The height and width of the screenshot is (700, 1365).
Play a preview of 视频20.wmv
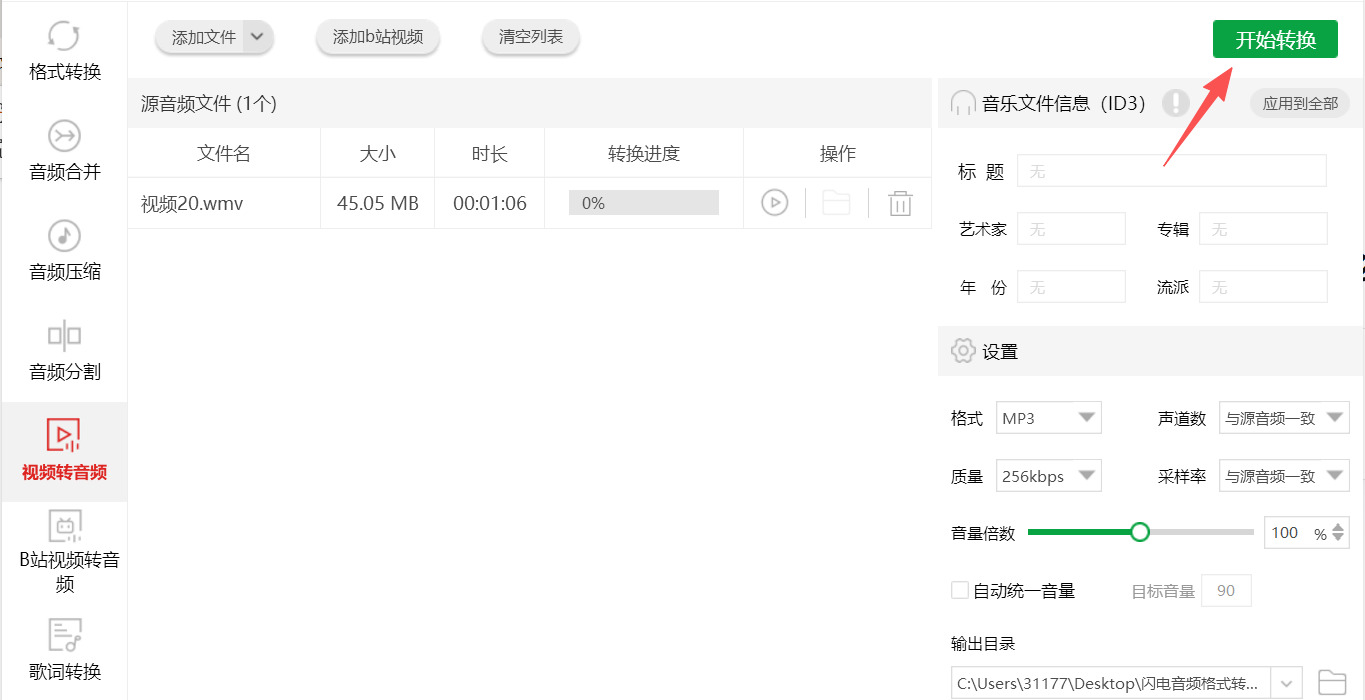tap(774, 202)
